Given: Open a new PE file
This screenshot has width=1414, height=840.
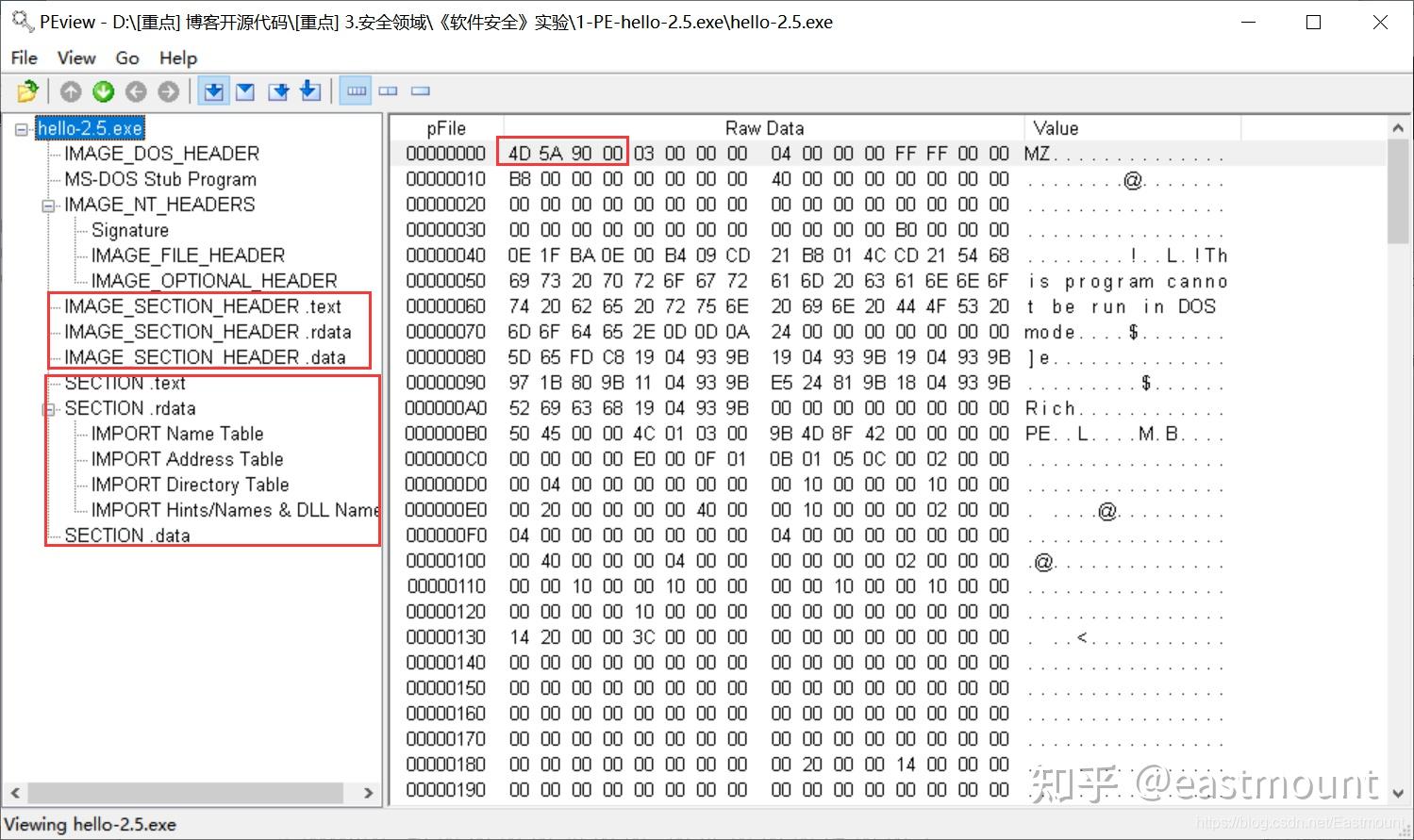Looking at the screenshot, I should tap(26, 91).
